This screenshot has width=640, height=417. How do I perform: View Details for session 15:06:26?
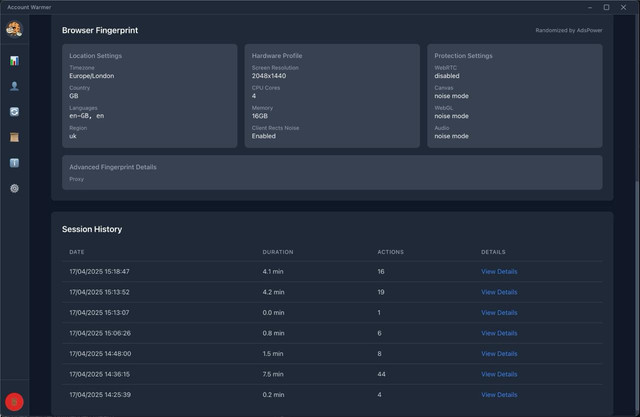coord(499,333)
